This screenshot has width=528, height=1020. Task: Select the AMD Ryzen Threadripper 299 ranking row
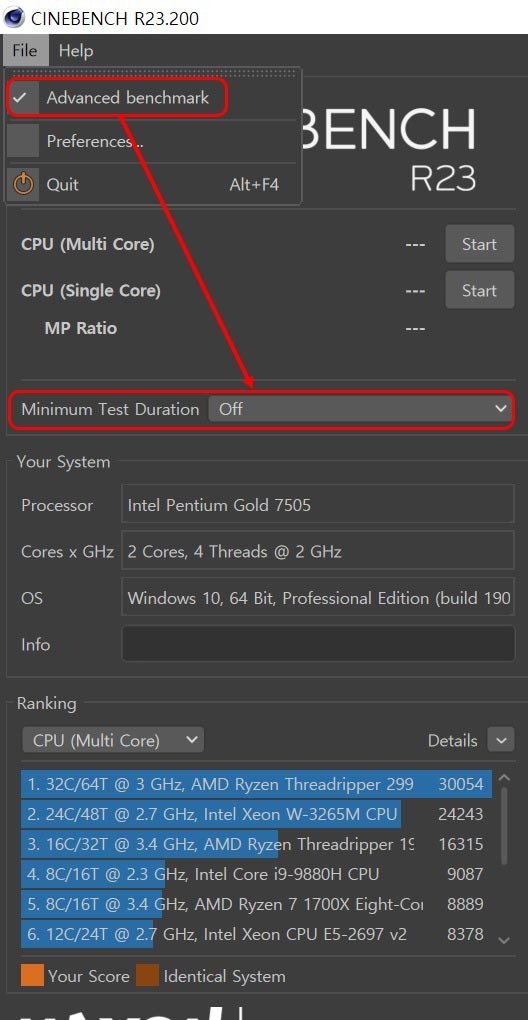click(x=256, y=785)
